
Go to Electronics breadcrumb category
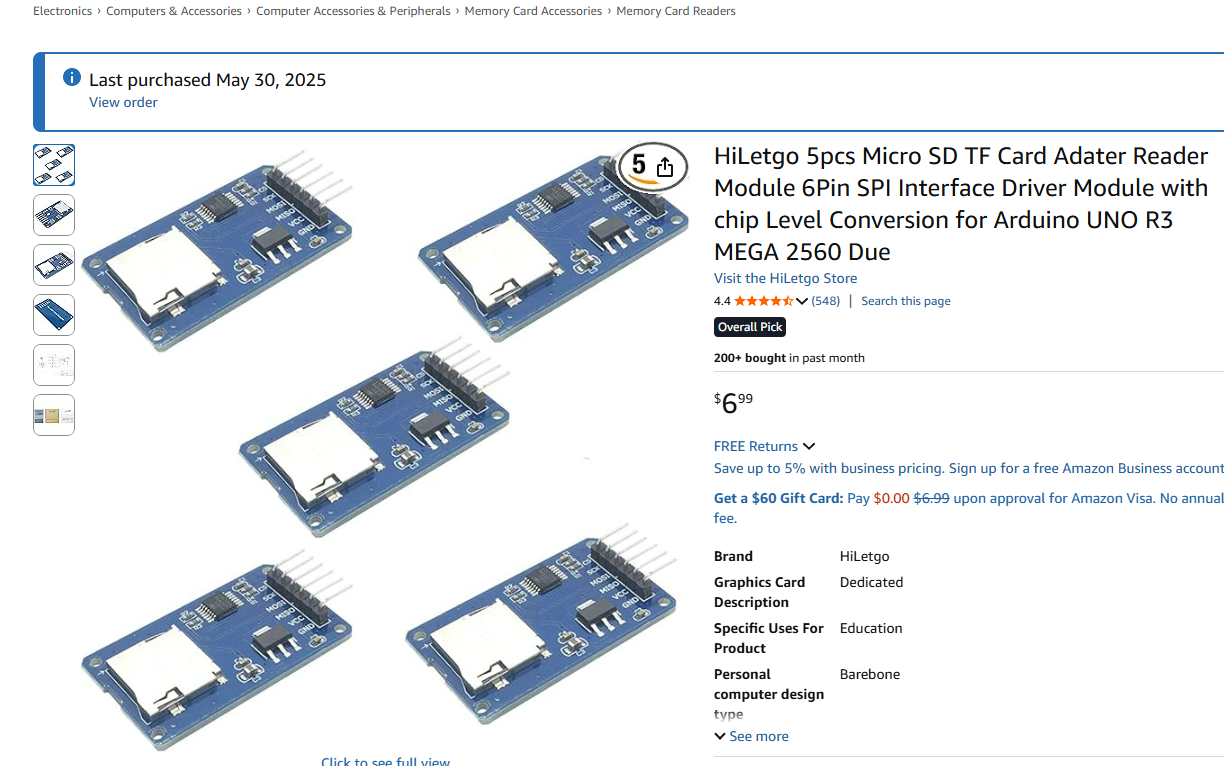(62, 11)
